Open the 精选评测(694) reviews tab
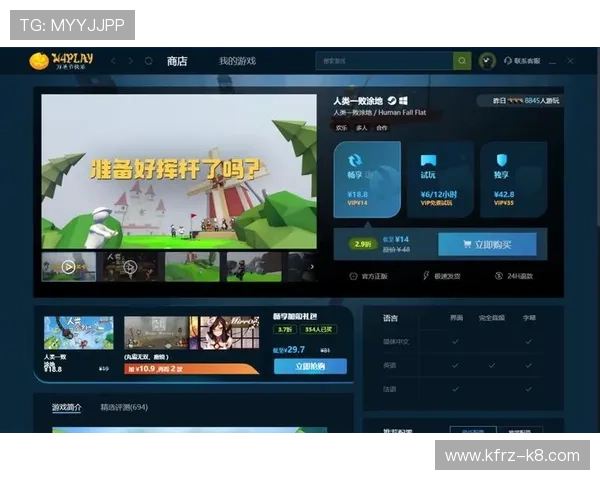The height and width of the screenshot is (480, 600). 124,407
